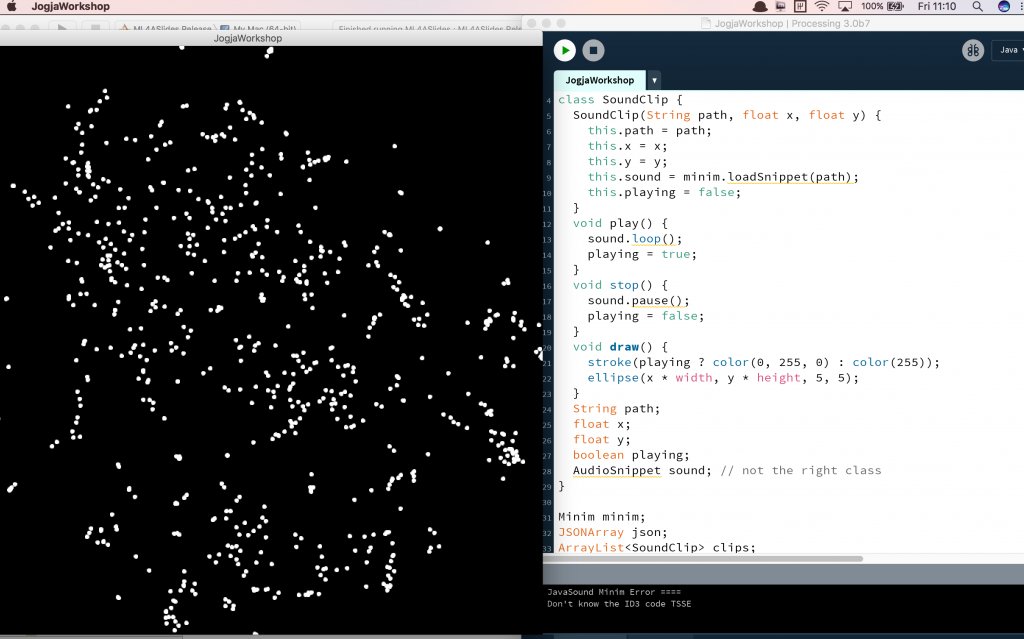Open the Wi-Fi status menu icon
The width and height of the screenshot is (1024, 639).
821,6
